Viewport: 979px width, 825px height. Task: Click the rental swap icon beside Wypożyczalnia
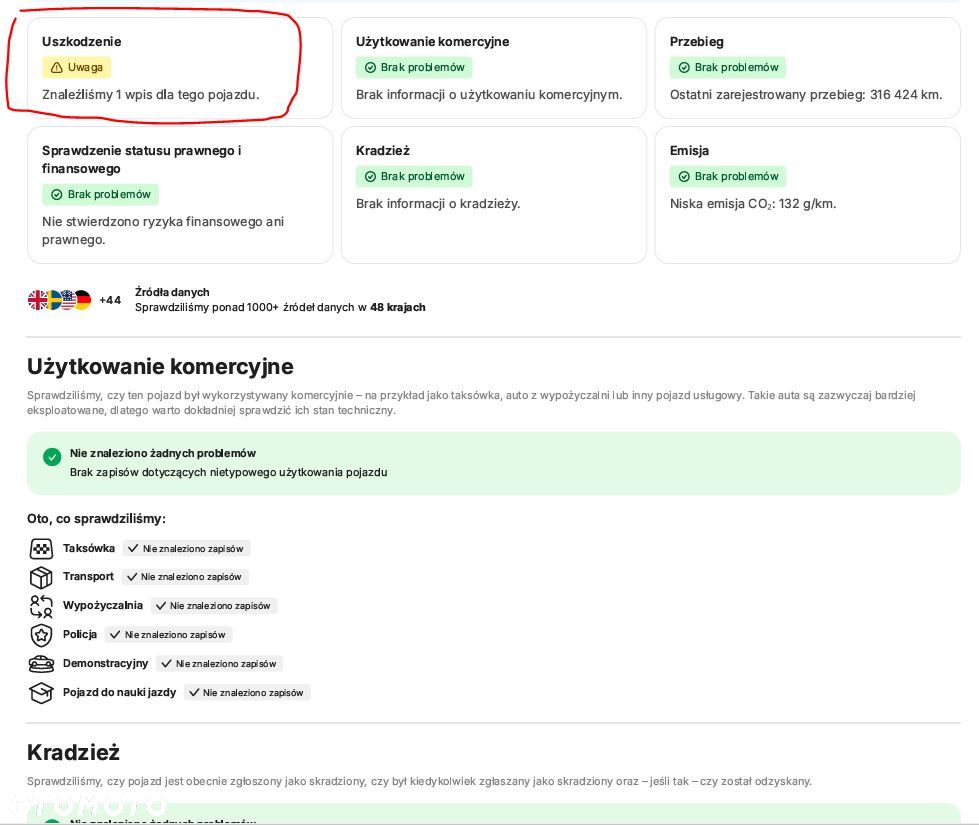pyautogui.click(x=41, y=606)
